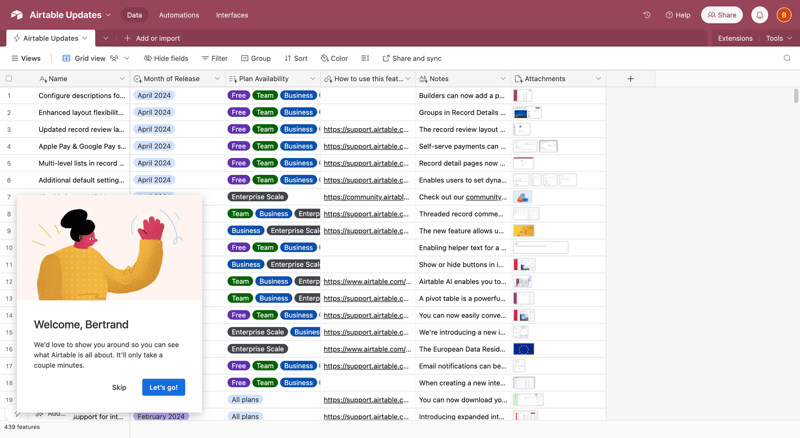Open row 12 www.airtable.com link
Image resolution: width=800 pixels, height=438 pixels.
tap(367, 281)
